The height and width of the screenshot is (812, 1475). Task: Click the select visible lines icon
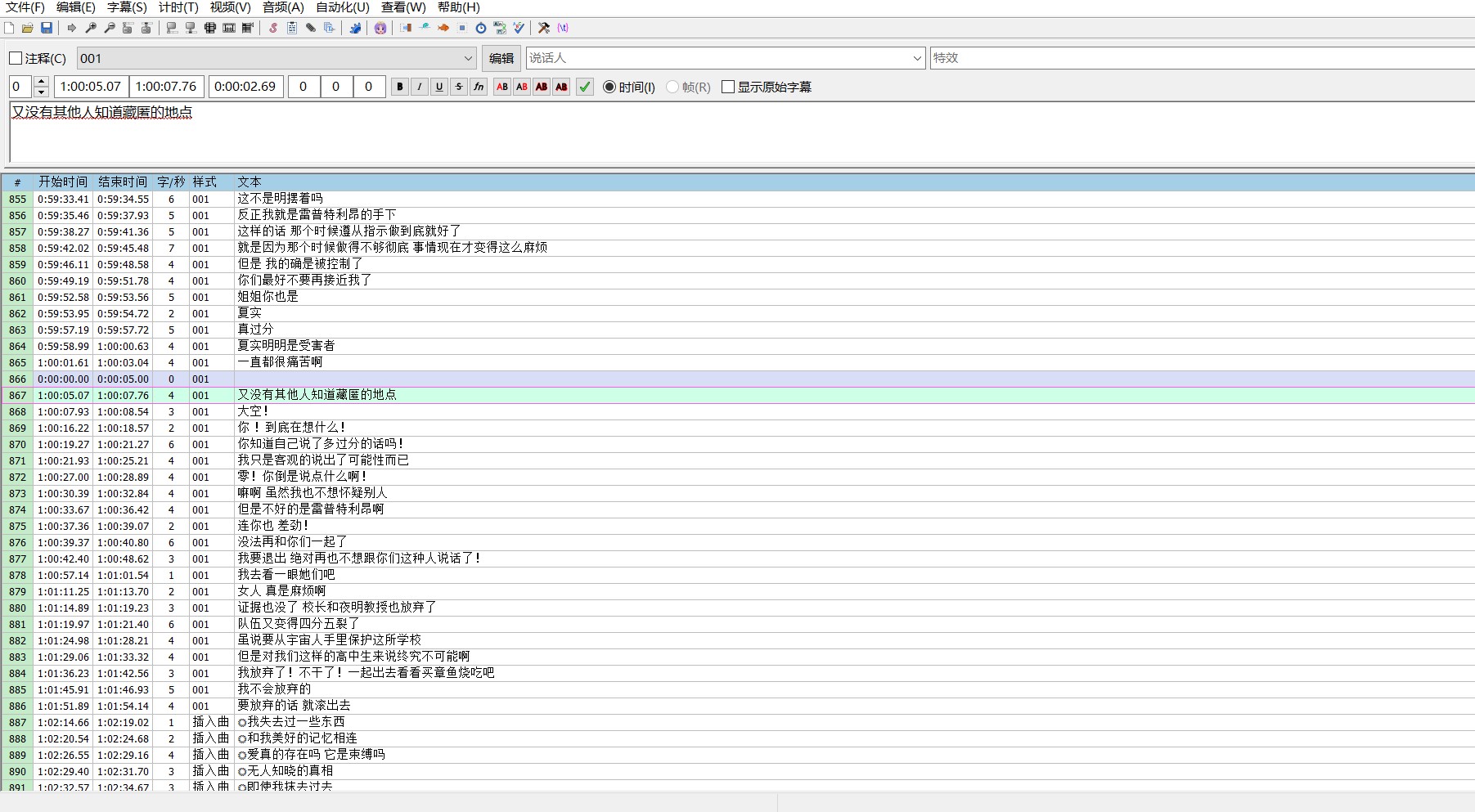(x=210, y=28)
